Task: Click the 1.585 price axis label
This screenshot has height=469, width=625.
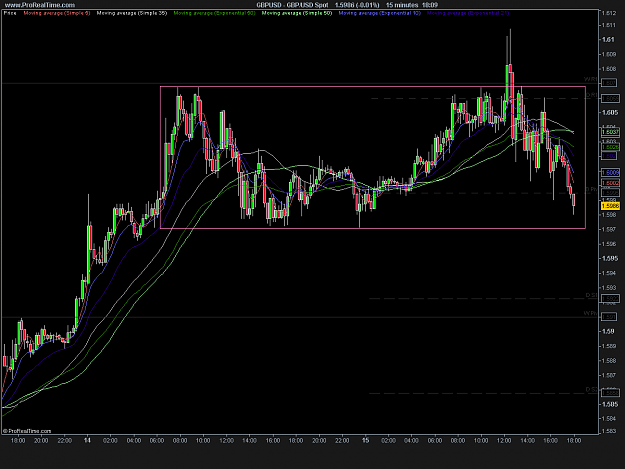Action: click(609, 404)
